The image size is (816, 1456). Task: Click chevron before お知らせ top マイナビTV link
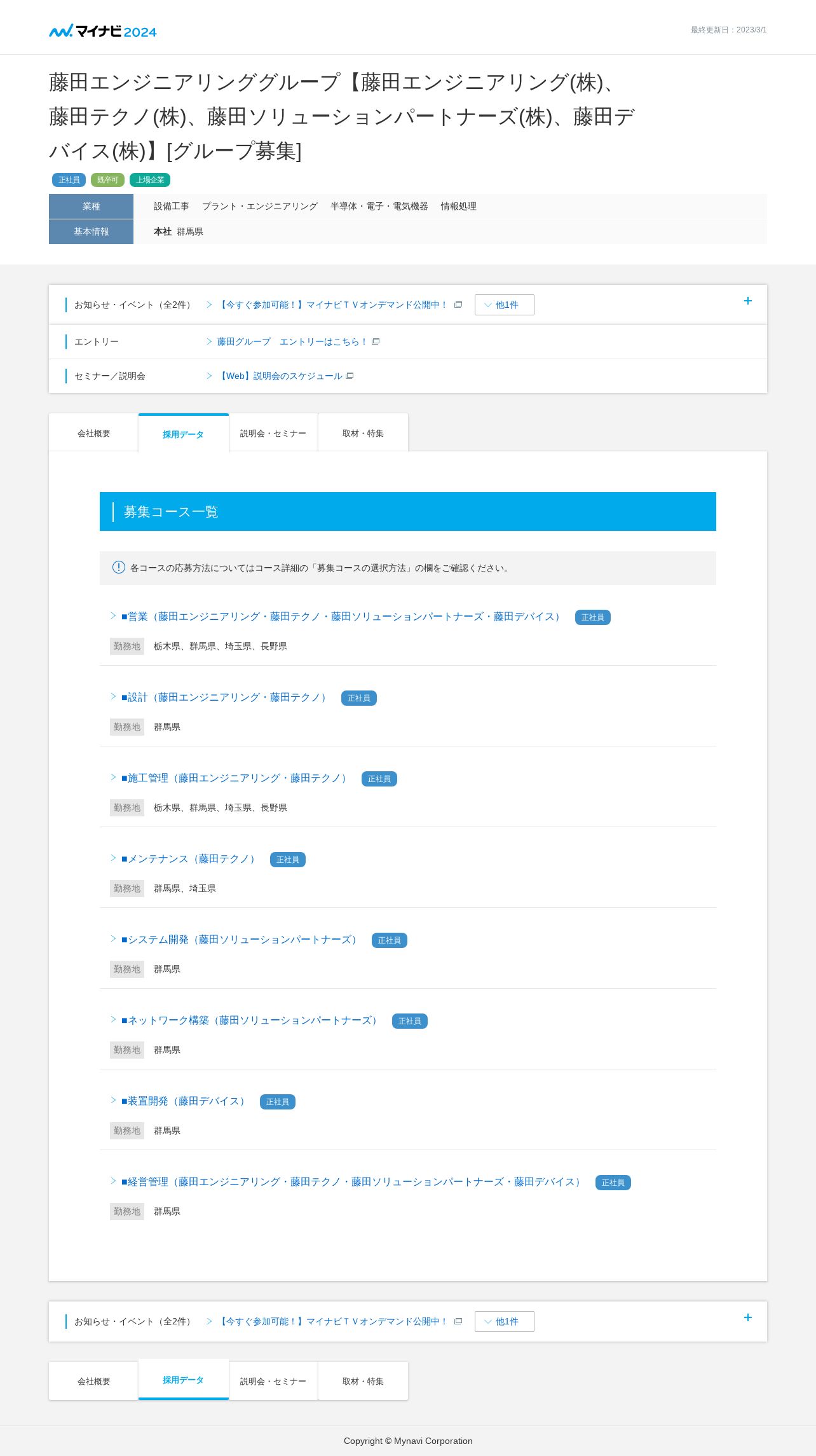[x=209, y=305]
